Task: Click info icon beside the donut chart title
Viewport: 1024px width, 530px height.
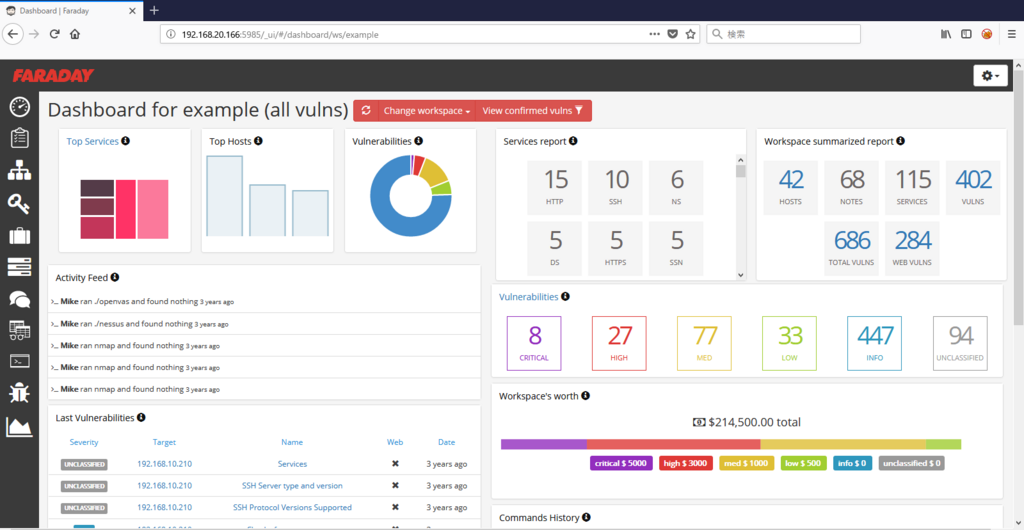Action: point(418,140)
